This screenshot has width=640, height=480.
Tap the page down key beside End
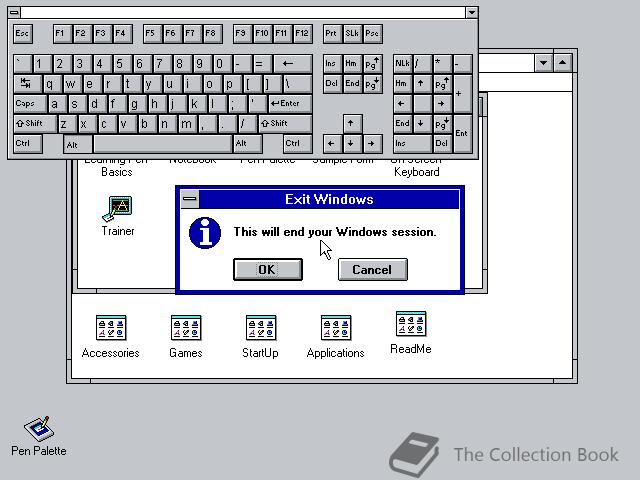coord(372,84)
